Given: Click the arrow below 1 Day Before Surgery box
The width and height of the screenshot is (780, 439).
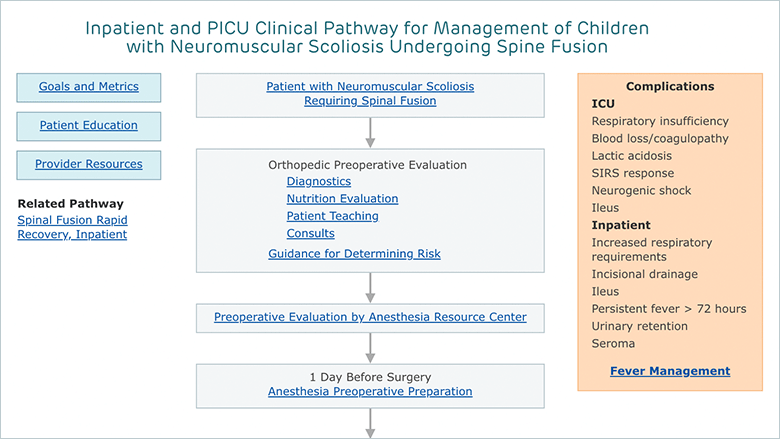Looking at the screenshot, I should (370, 423).
